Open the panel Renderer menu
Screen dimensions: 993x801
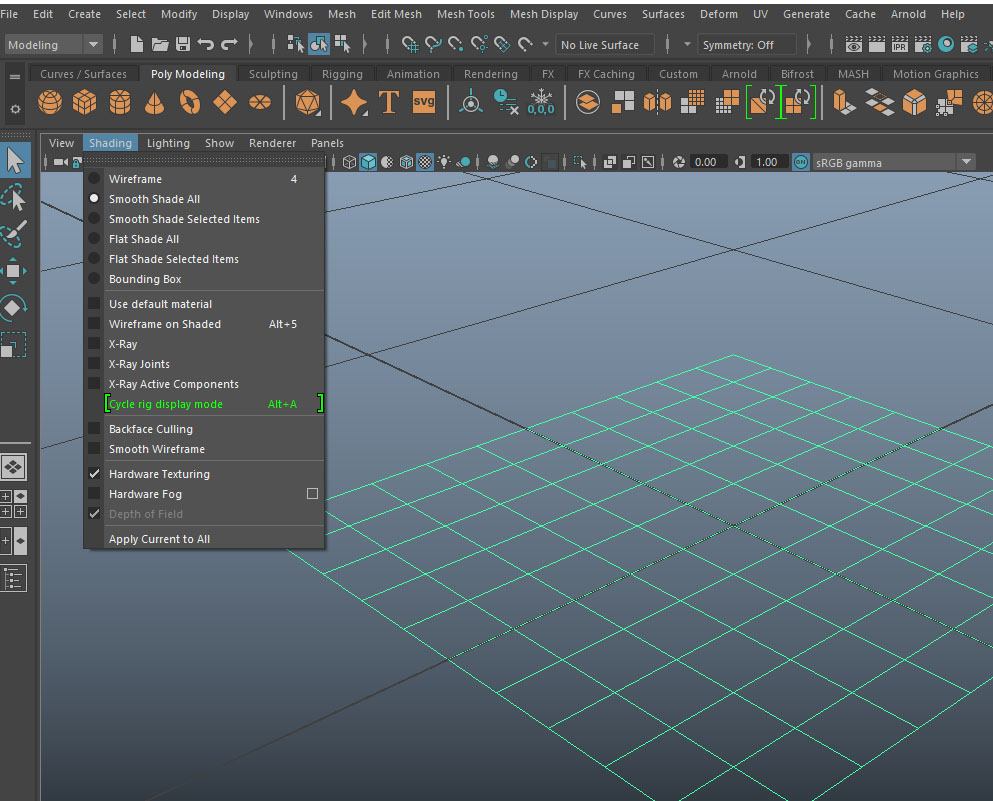[272, 143]
